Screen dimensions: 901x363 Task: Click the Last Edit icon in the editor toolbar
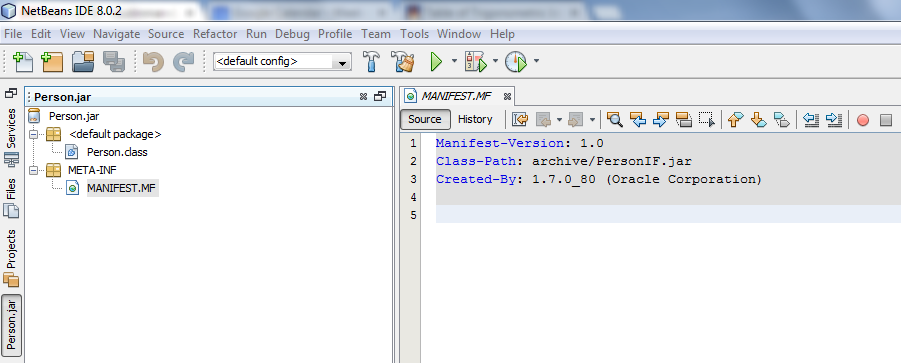520,119
